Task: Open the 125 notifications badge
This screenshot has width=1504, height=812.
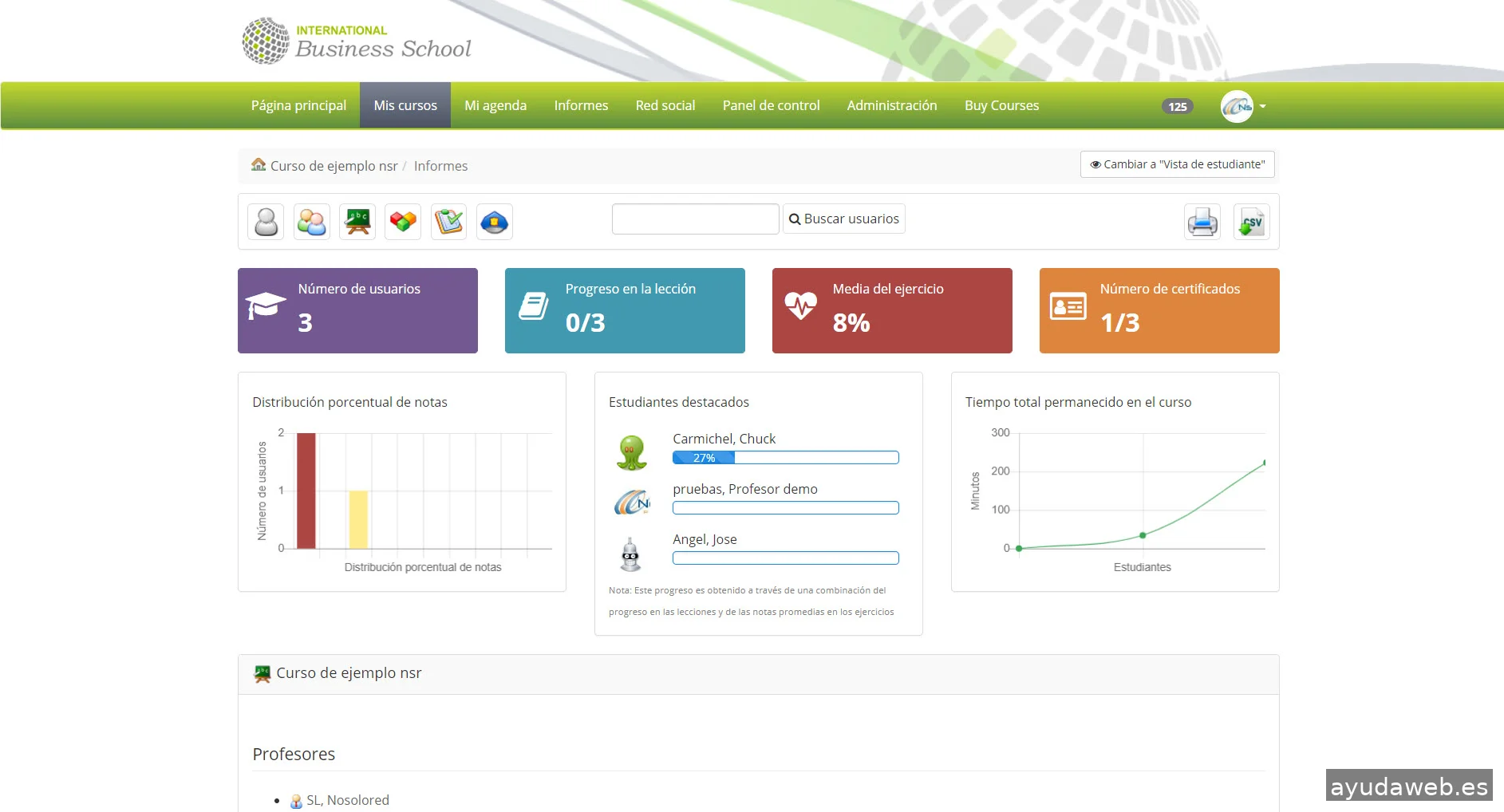Action: pyautogui.click(x=1177, y=107)
